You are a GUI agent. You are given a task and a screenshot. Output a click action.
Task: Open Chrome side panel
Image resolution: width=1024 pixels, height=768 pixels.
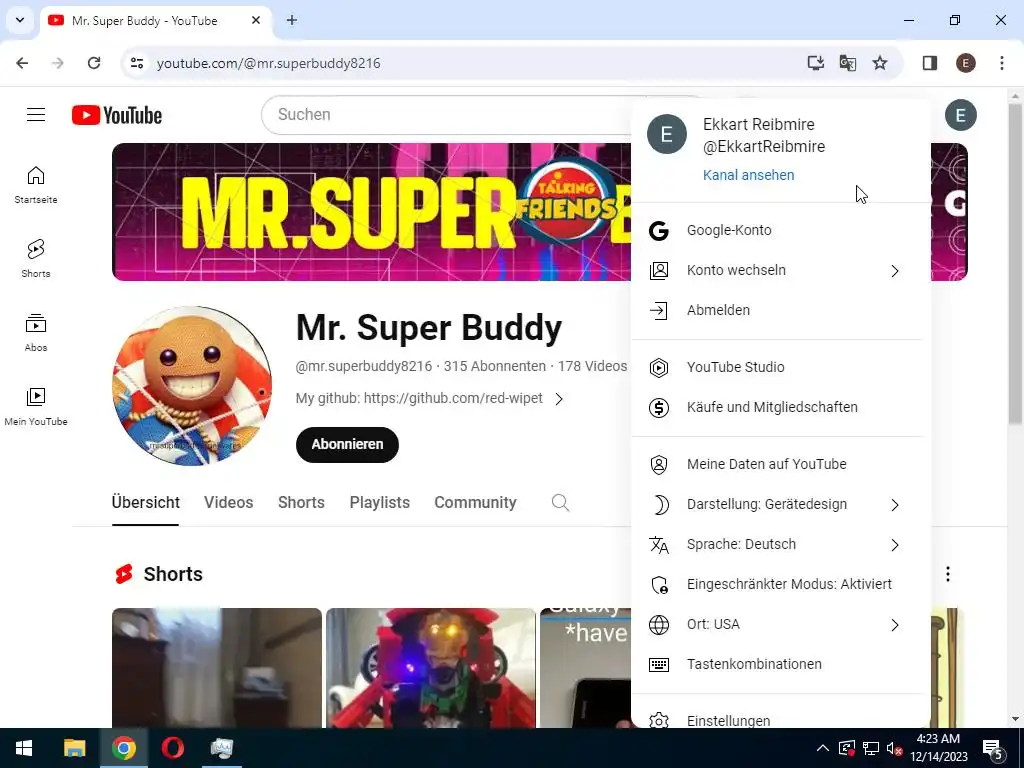point(930,63)
